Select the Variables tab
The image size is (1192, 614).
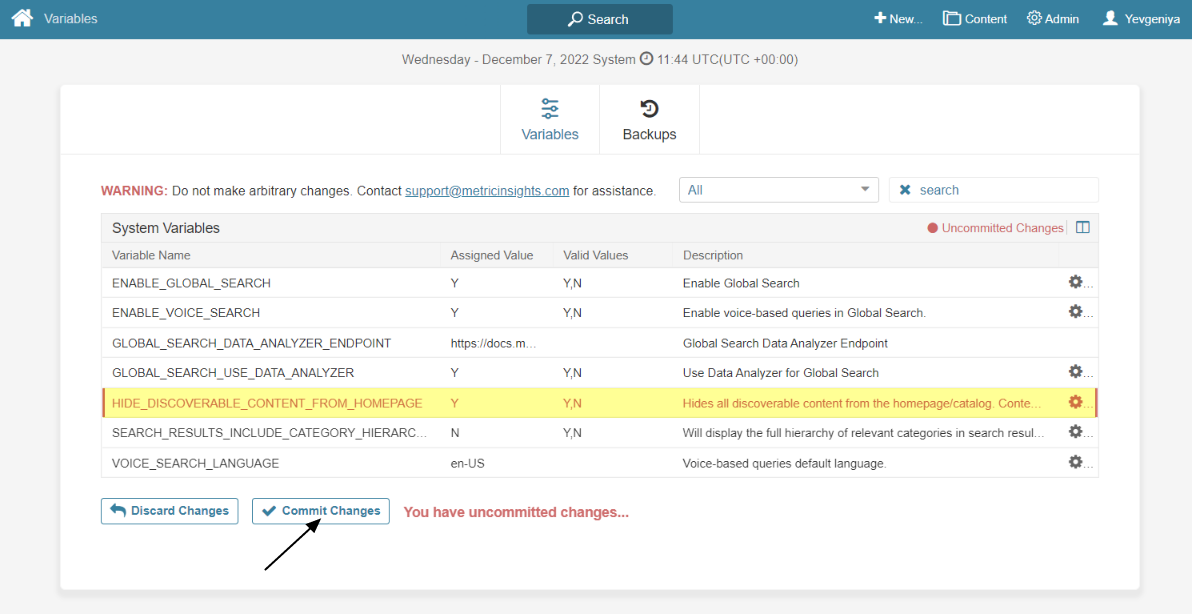[550, 120]
